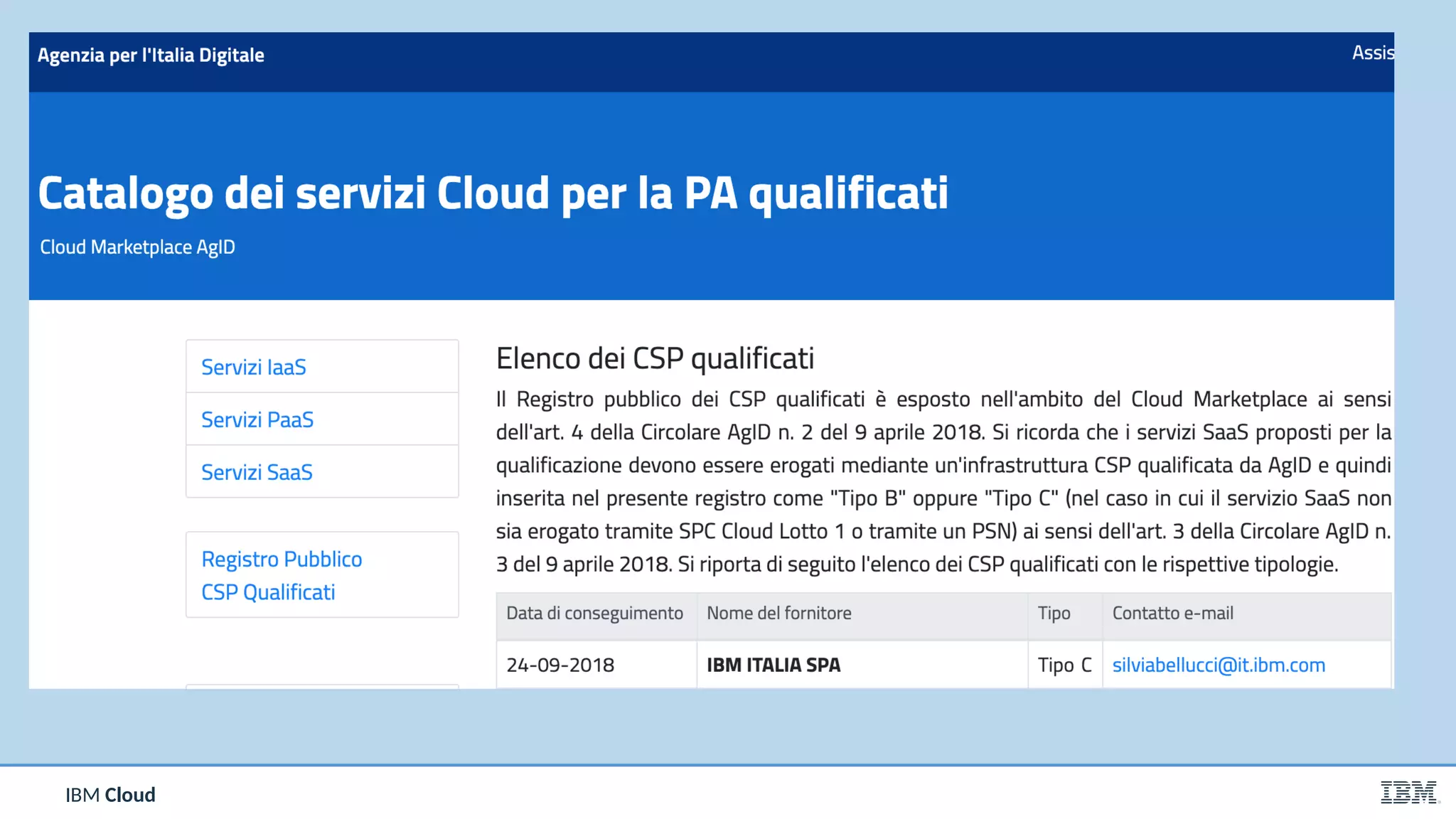Click the IBM Cloud footer label
The height and width of the screenshot is (819, 1456).
pyautogui.click(x=110, y=795)
